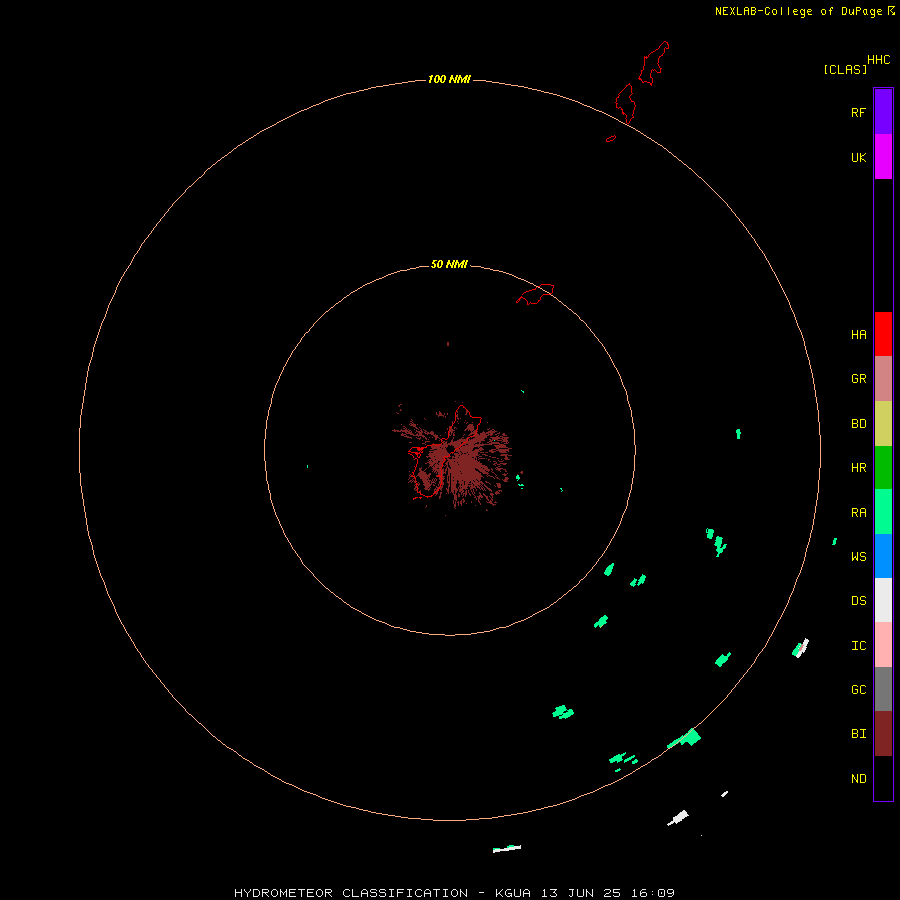900x900 pixels.
Task: Click the NEXLAB-College of DuPage credit text
Action: 798,11
